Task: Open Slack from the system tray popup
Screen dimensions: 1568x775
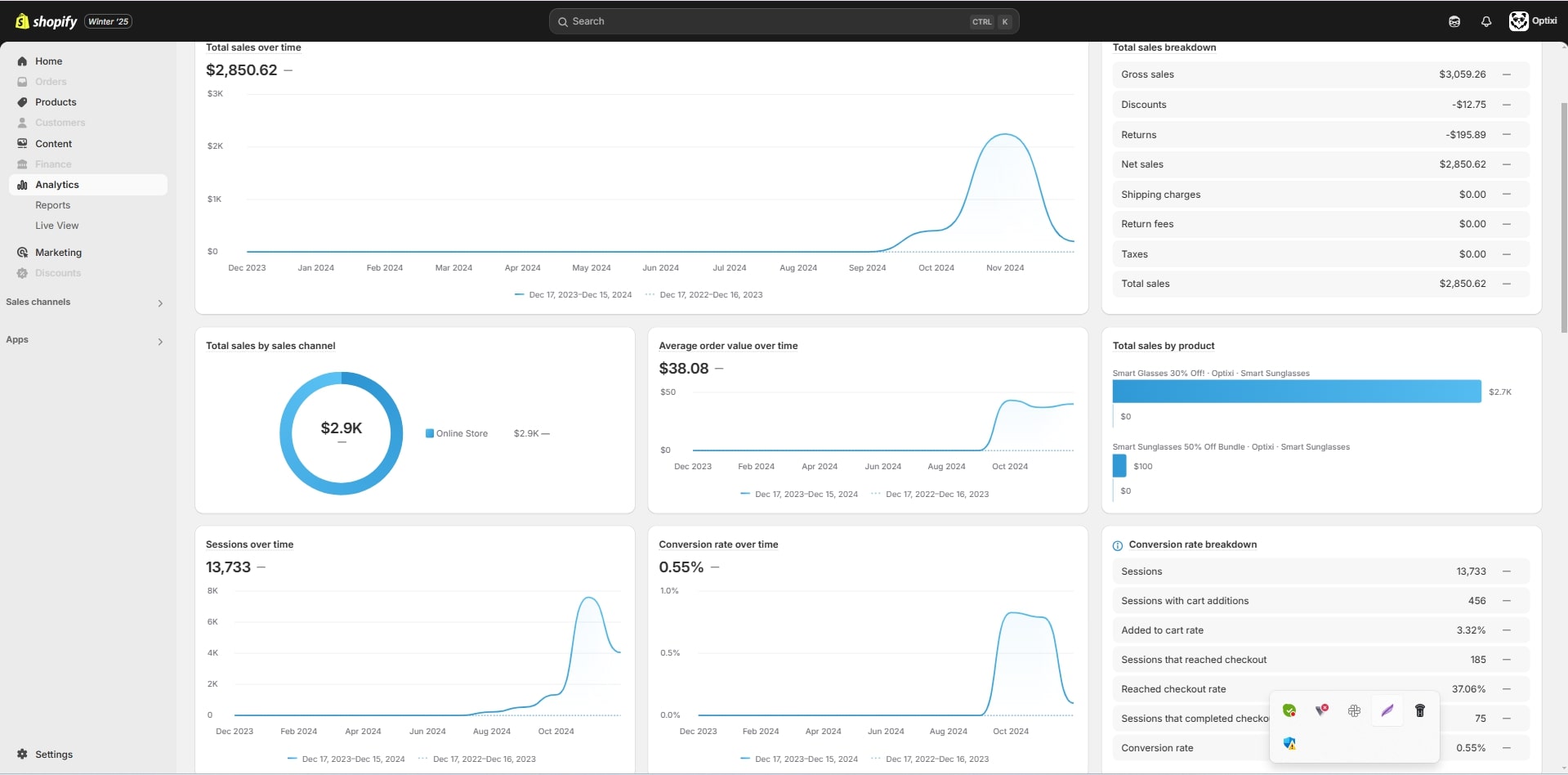Action: [1354, 711]
